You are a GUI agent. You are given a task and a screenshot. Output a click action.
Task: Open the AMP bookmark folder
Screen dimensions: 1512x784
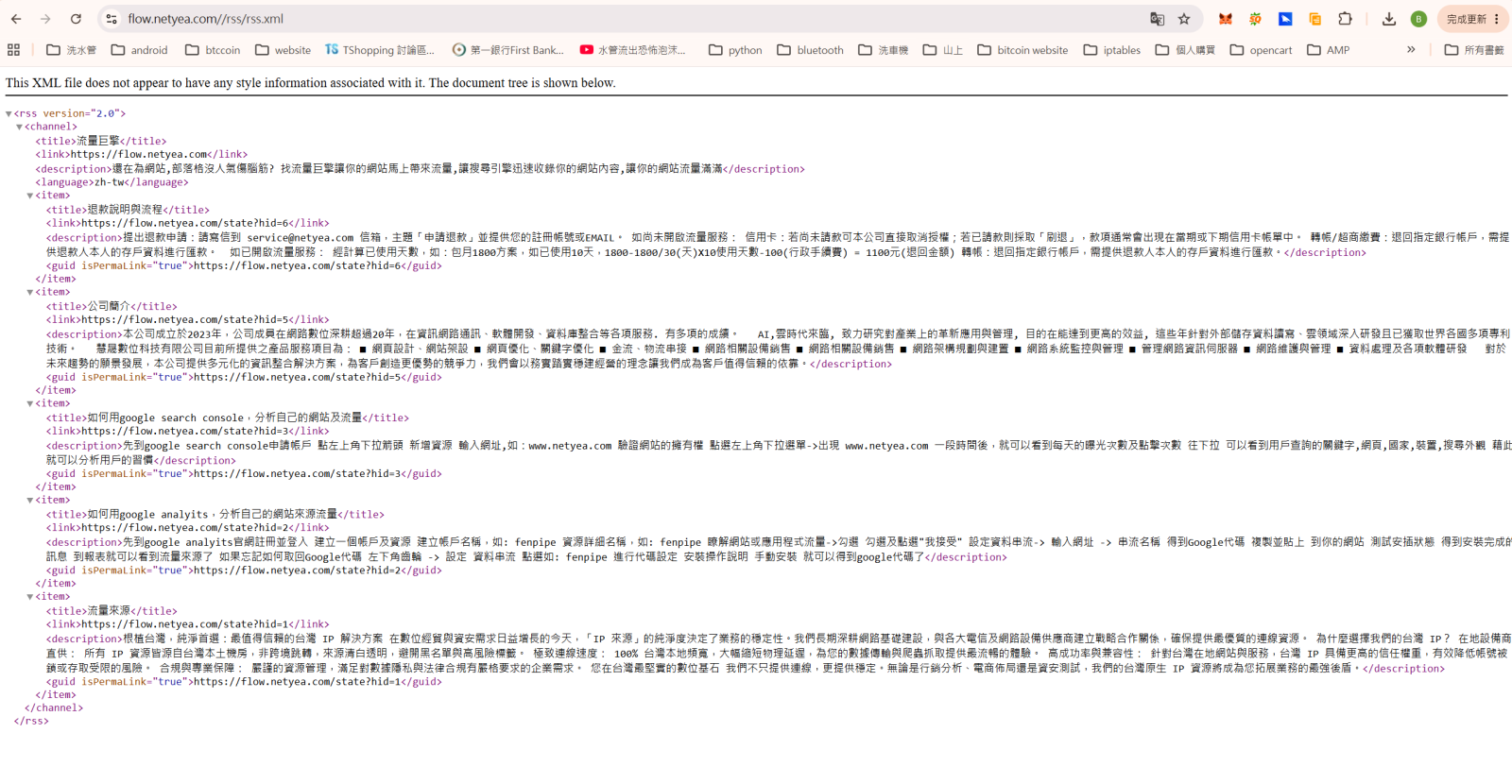(1328, 50)
